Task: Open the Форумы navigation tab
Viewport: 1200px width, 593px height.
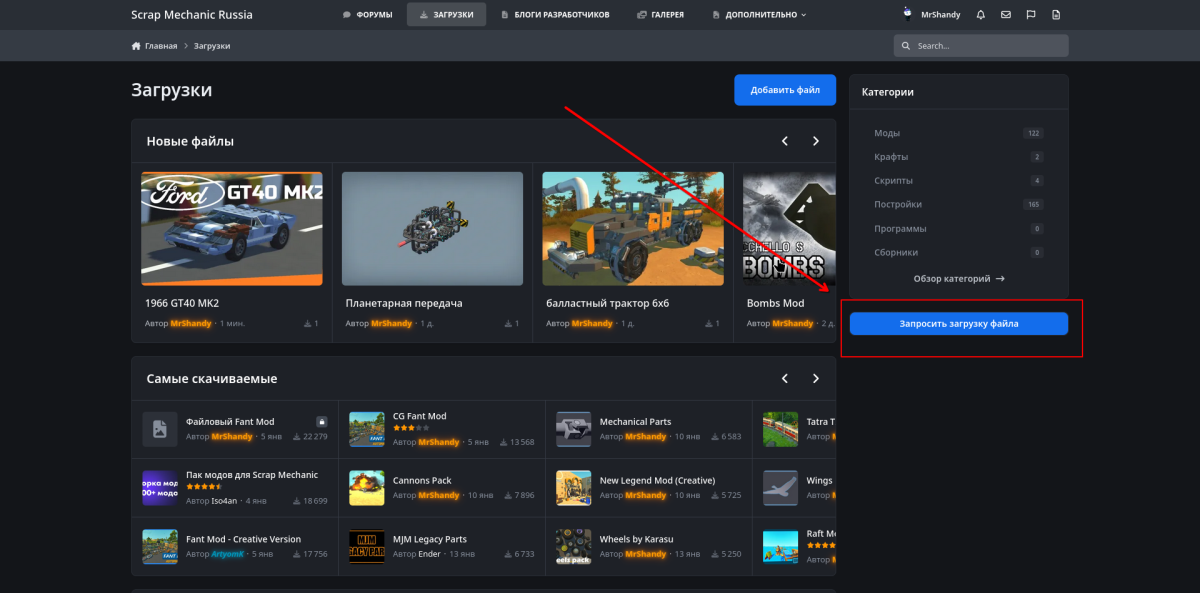Action: [x=367, y=15]
